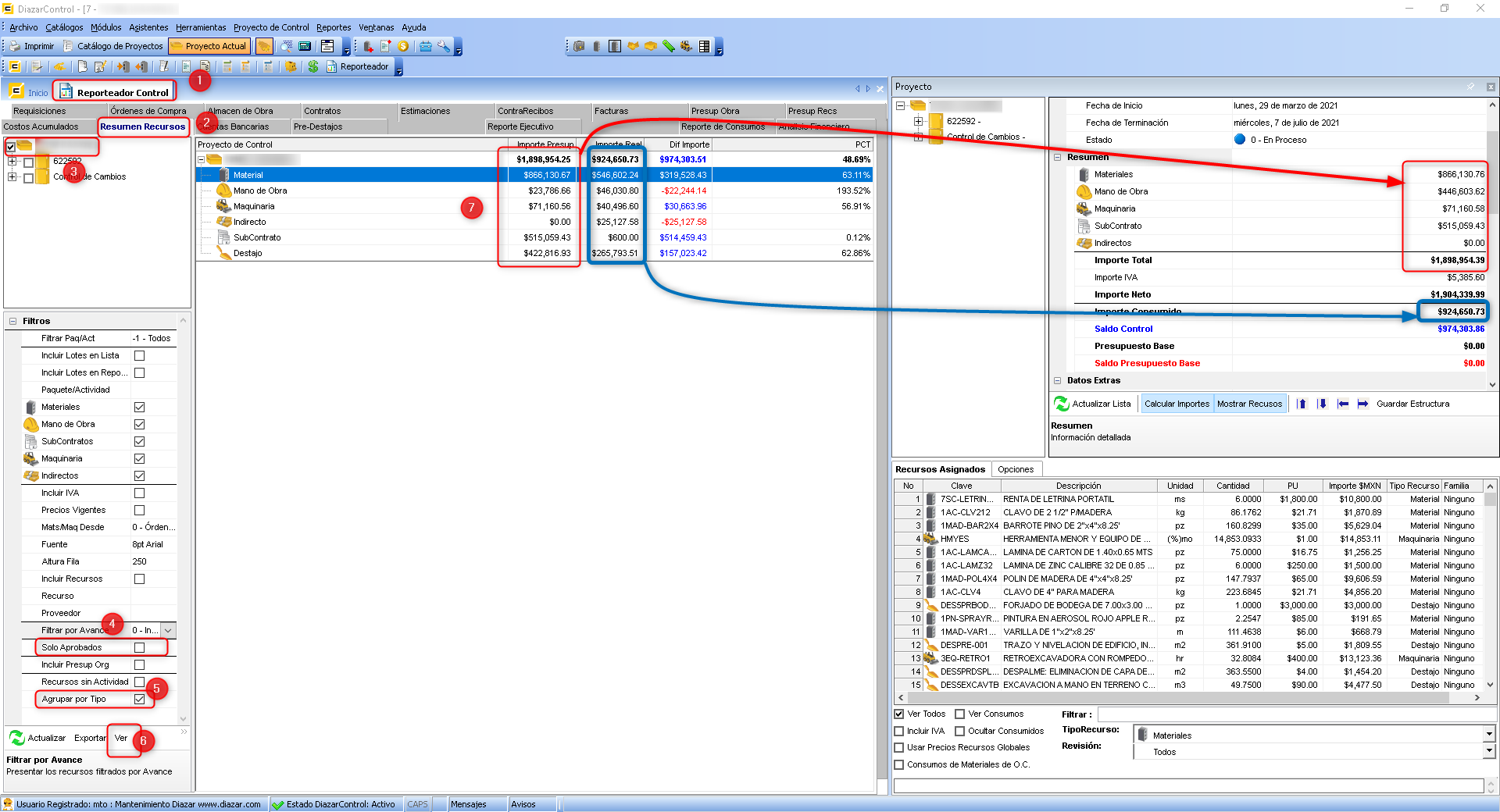Click the Guardar Estructura button
1500x812 pixels.
pyautogui.click(x=1412, y=404)
